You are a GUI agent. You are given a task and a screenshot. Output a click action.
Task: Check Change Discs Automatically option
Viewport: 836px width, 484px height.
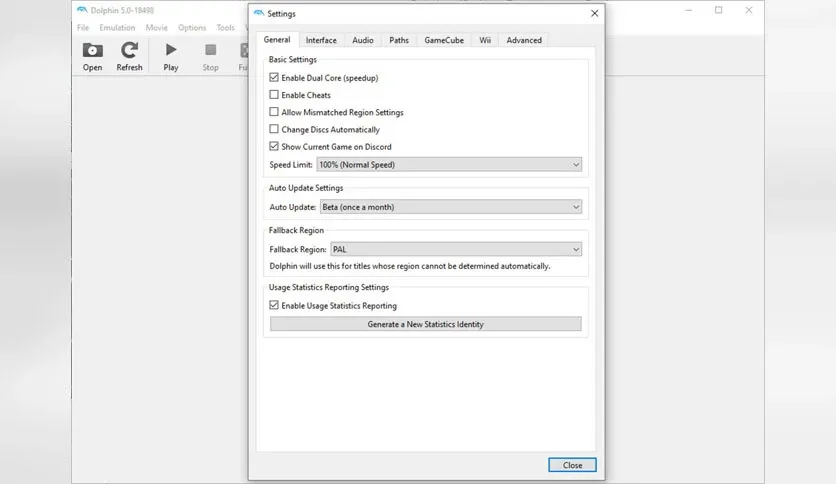coord(274,129)
